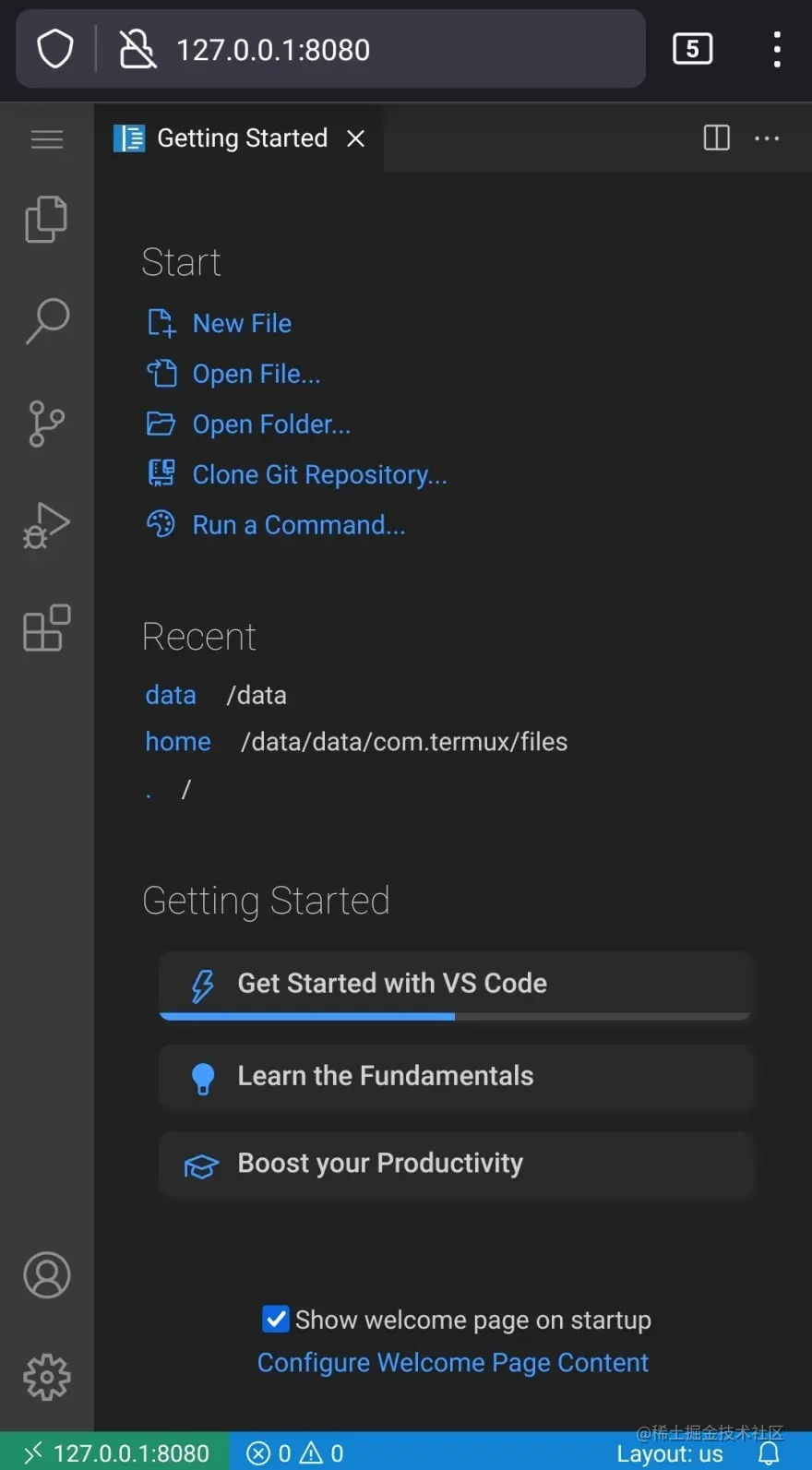Click the remote host 127.0.0.1:8080 status item

click(115, 1452)
